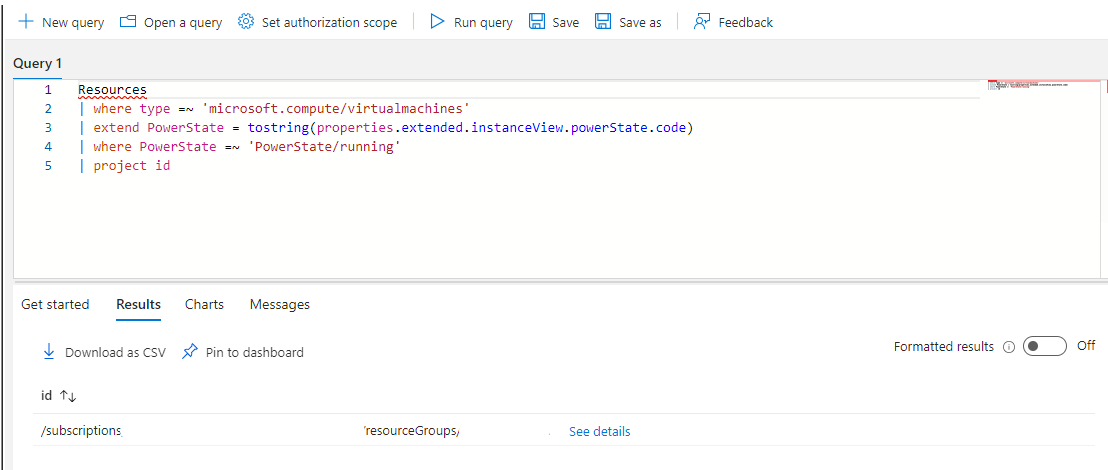Screen dimensions: 1108x470
Task: Click the Download as CSV arrow icon
Action: coord(49,352)
